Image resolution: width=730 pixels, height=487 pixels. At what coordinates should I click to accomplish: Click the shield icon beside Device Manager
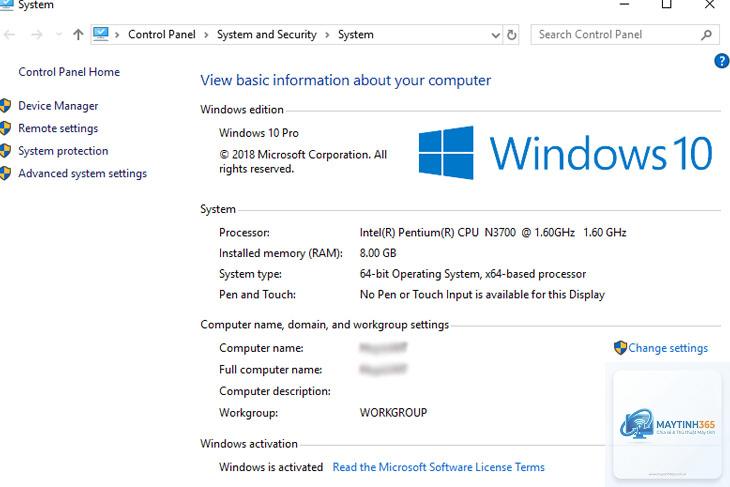[x=5, y=106]
